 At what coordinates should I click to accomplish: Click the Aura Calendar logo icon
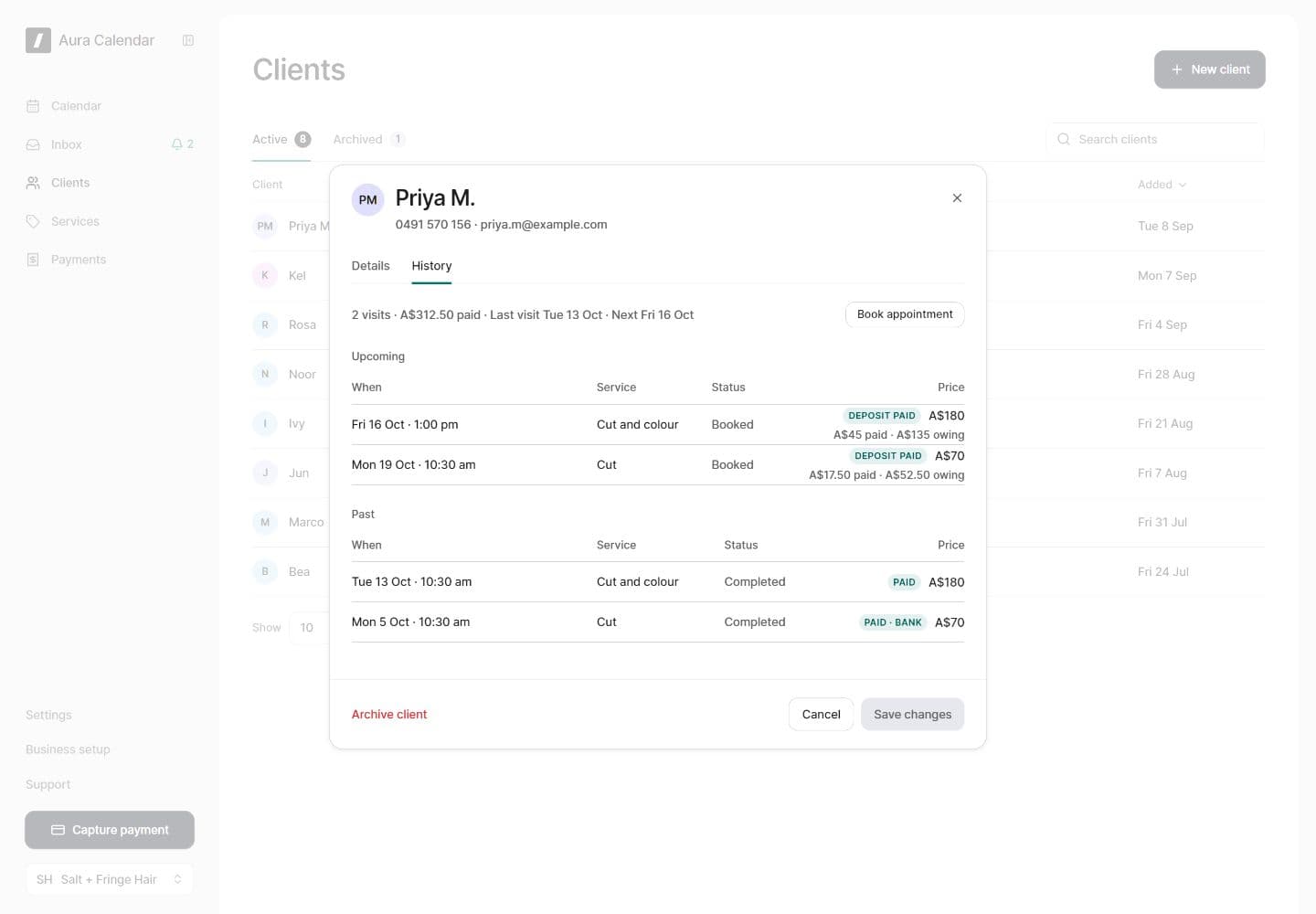(x=38, y=40)
